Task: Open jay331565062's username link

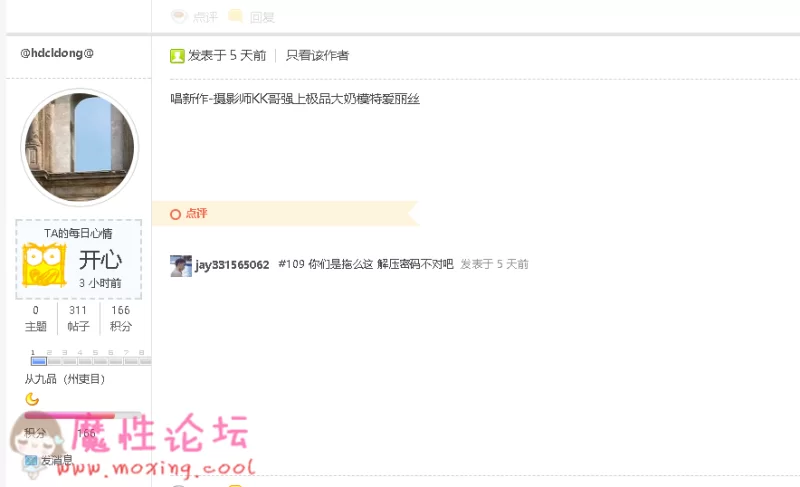Action: tap(232, 265)
